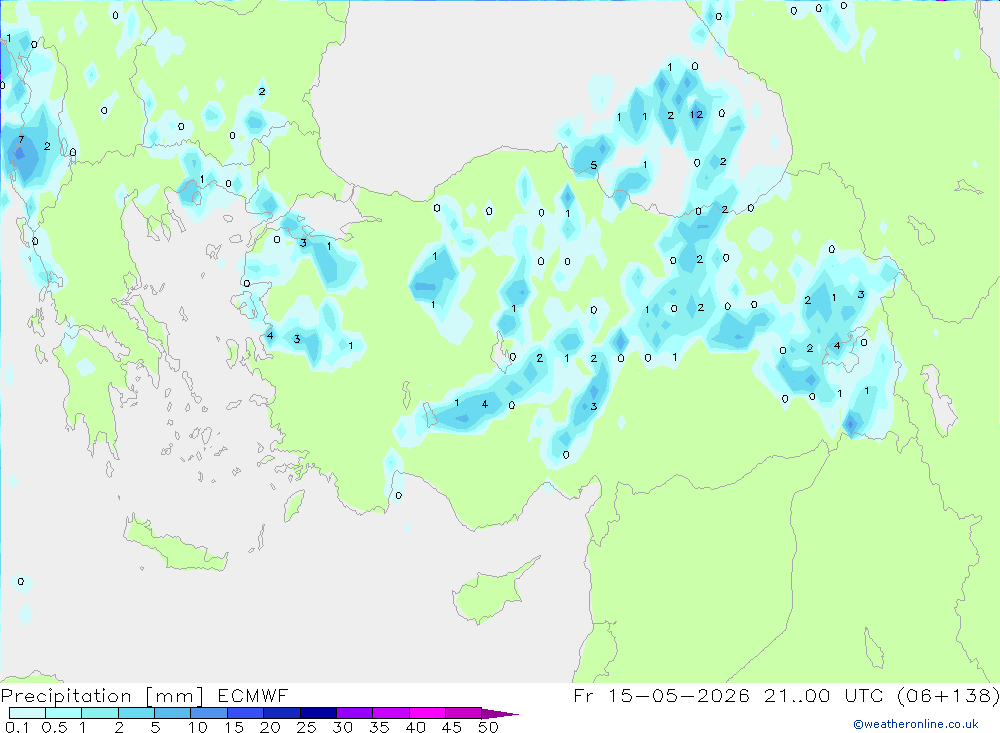Choose the 40–45 mm magenta legend swatch

427,713
